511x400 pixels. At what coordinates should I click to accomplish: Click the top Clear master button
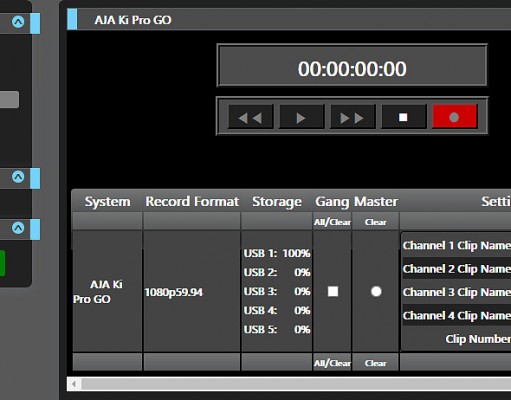375,222
